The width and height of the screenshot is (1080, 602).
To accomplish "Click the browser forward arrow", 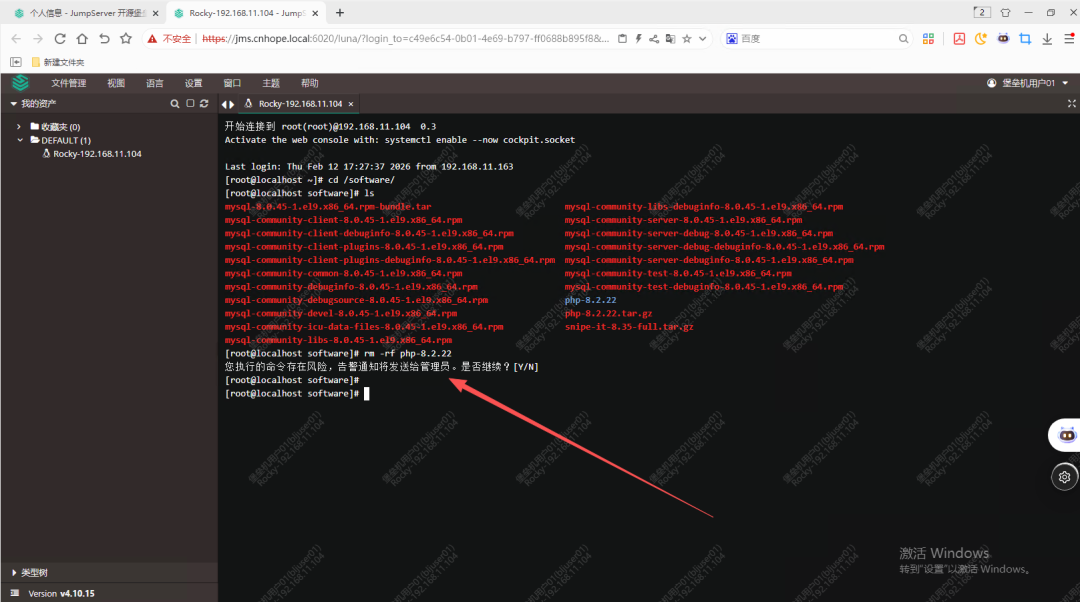I will [x=38, y=39].
